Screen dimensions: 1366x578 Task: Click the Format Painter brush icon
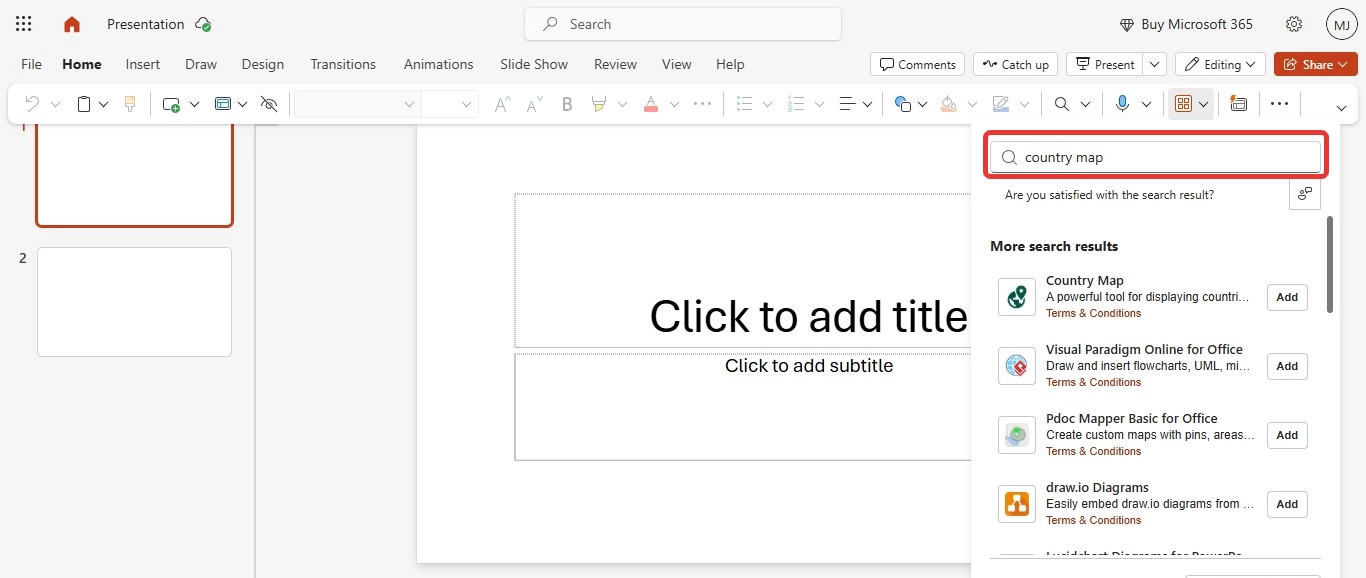tap(129, 104)
